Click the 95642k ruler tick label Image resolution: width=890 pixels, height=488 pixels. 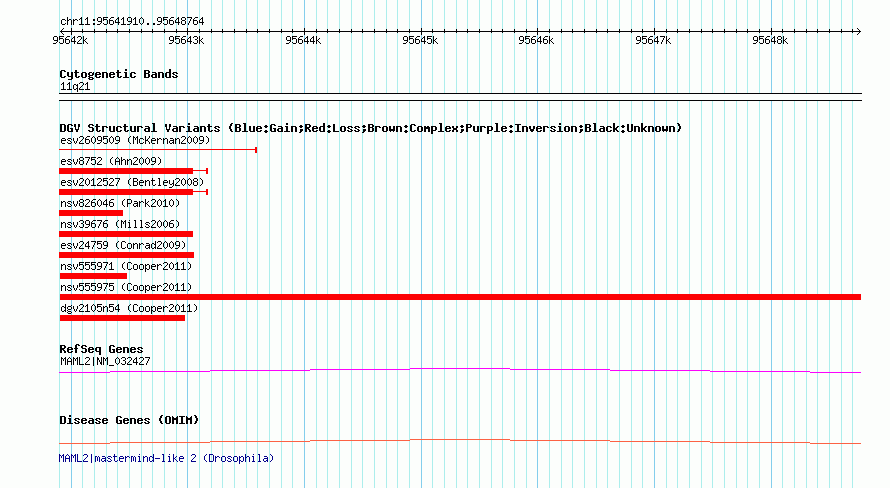pyautogui.click(x=70, y=40)
